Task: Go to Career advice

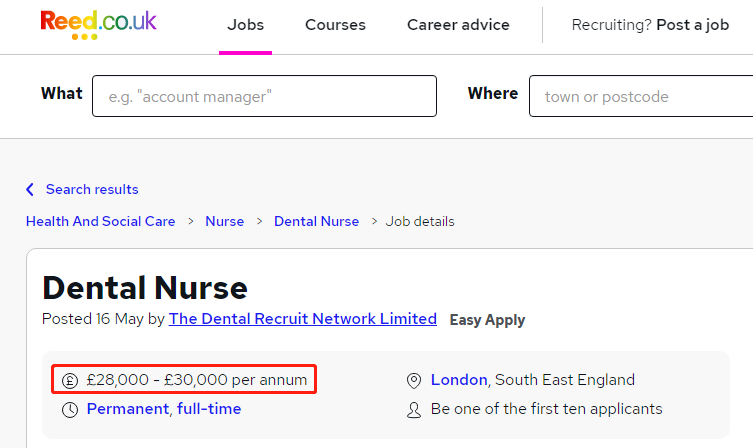Action: point(458,24)
